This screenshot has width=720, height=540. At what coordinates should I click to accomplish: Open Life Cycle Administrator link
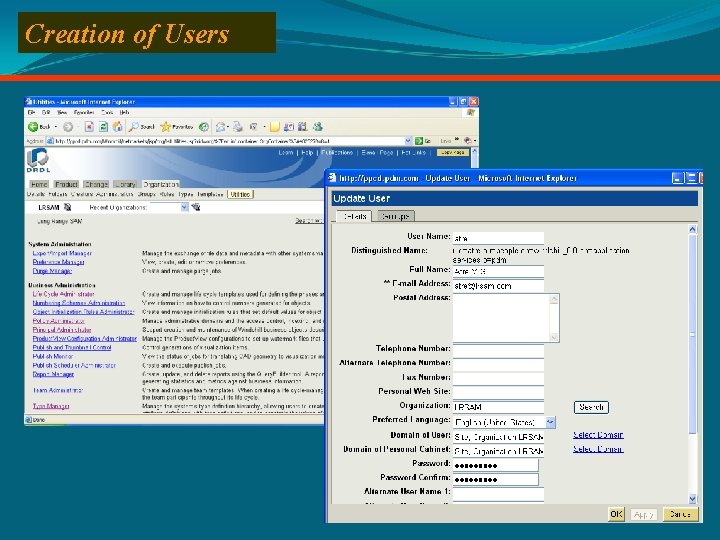63,294
